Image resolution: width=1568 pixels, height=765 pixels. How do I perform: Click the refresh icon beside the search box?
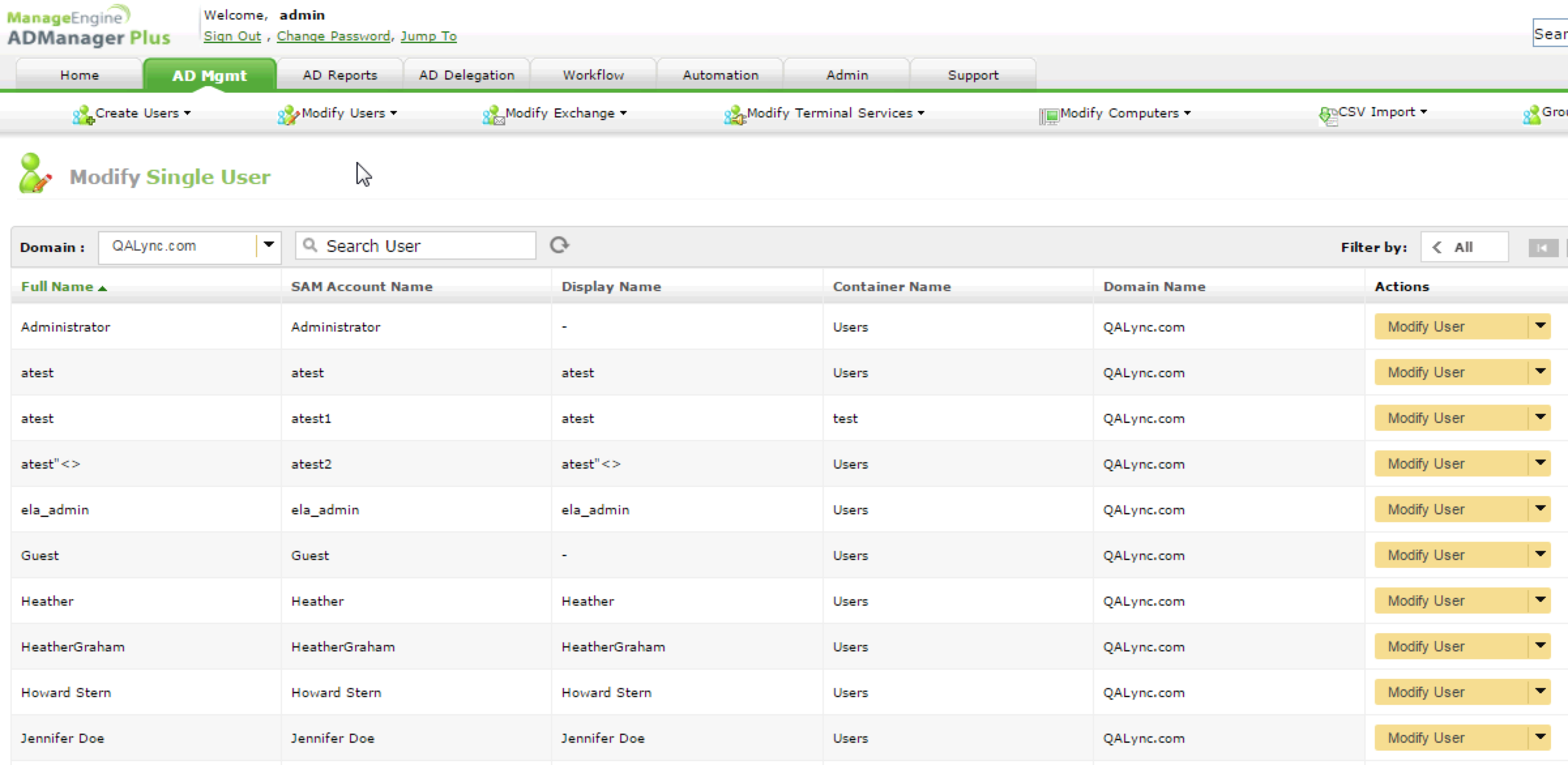(x=559, y=245)
